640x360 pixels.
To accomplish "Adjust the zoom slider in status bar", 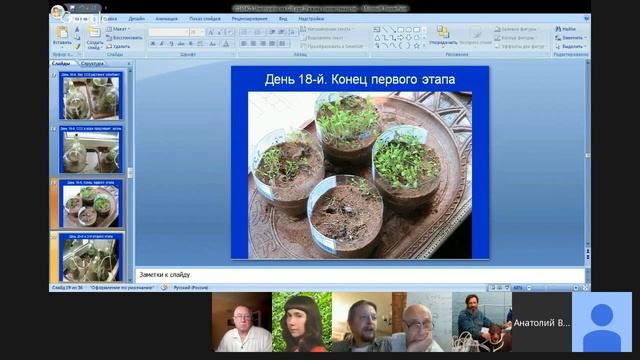I will point(552,288).
